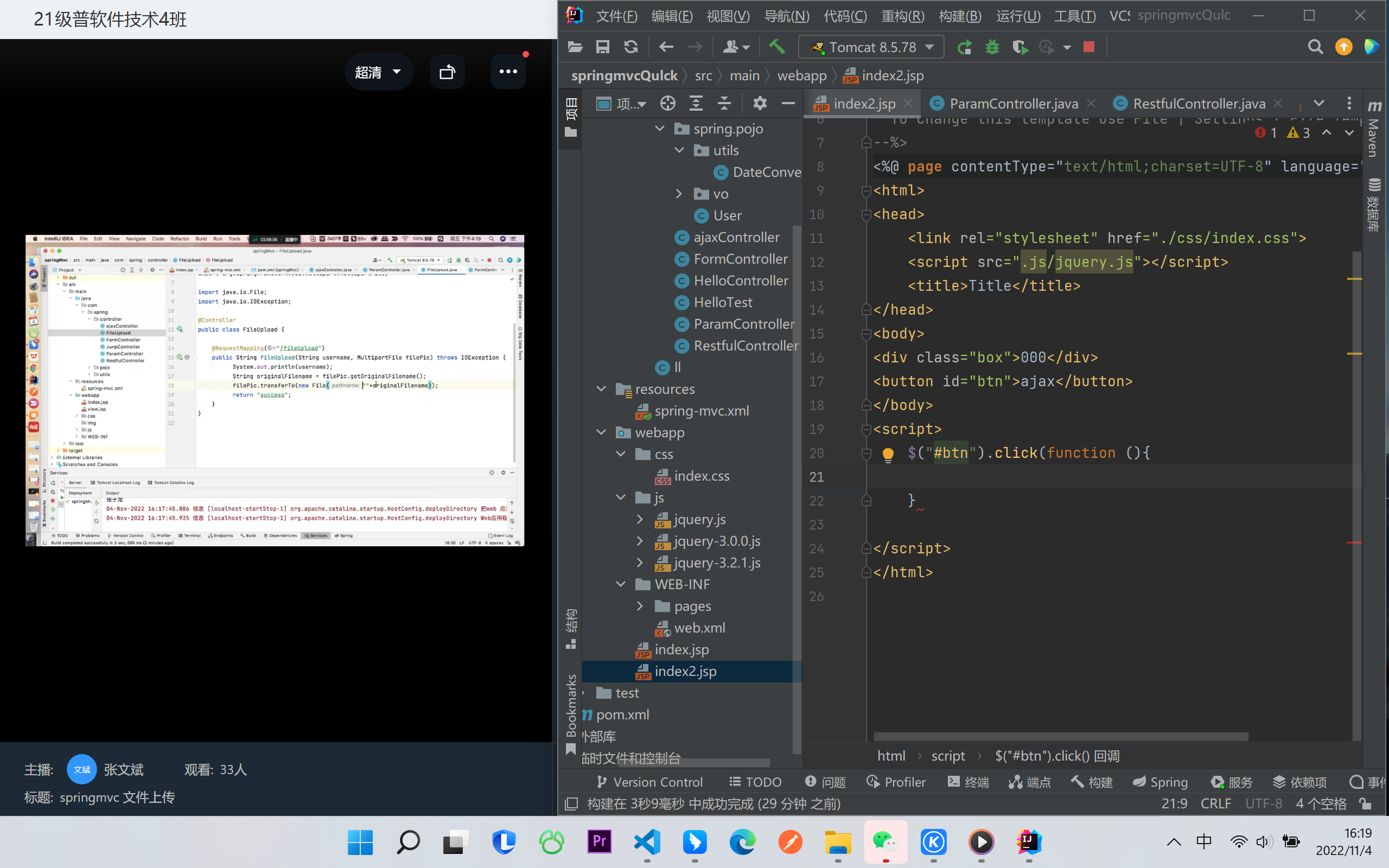Open WeChat from the taskbar
This screenshot has height=868, width=1389.
[x=885, y=842]
